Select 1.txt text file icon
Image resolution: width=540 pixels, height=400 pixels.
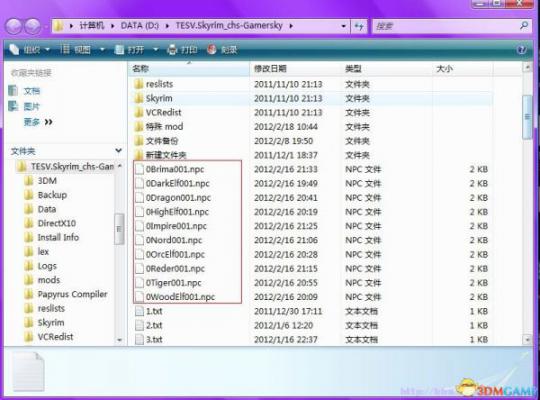click(x=139, y=311)
